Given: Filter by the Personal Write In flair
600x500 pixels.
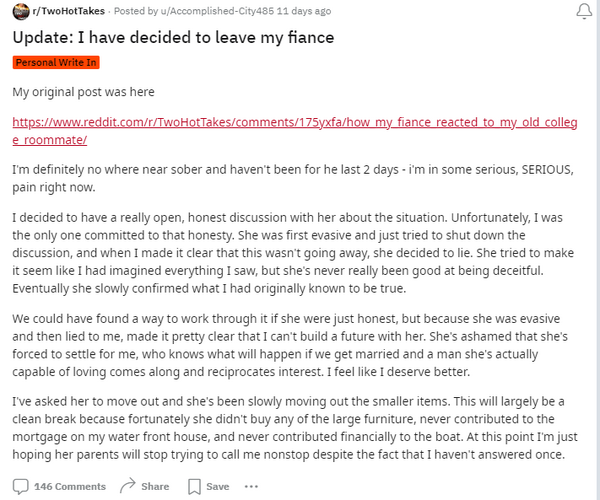Looking at the screenshot, I should [56, 62].
